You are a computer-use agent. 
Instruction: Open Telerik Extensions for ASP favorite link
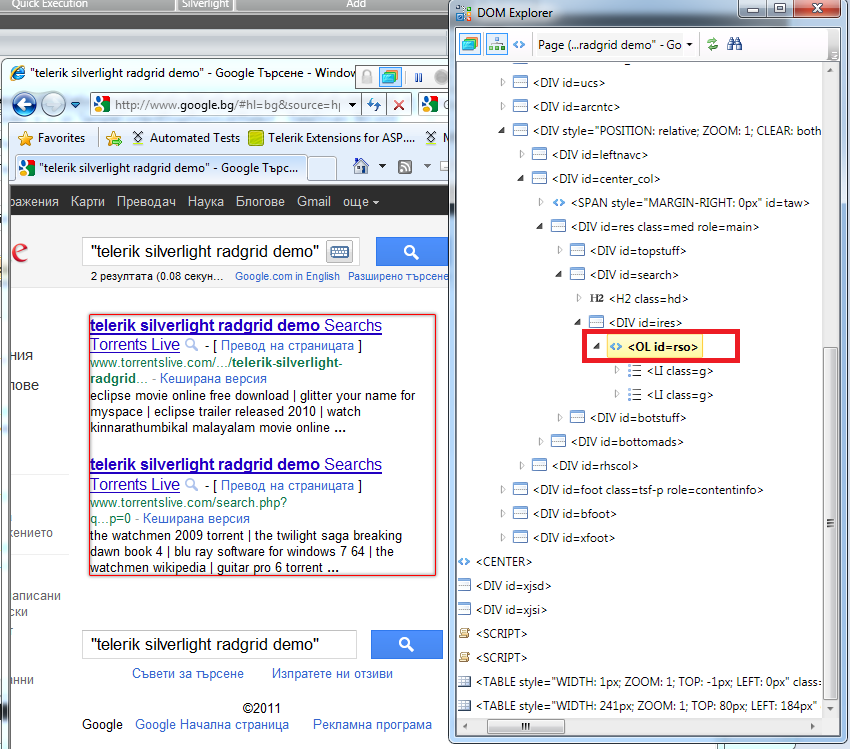click(x=332, y=138)
